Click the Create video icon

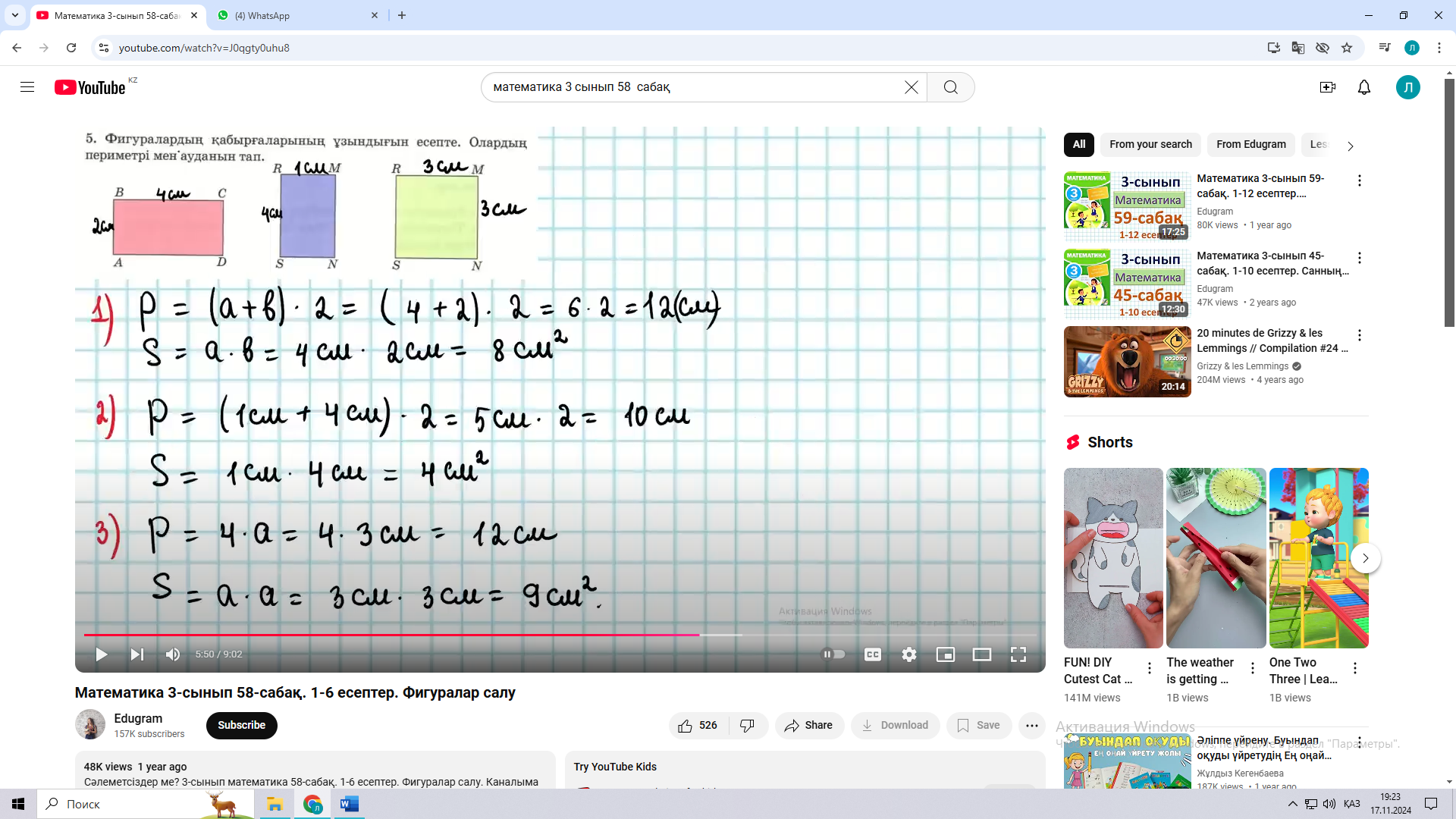tap(1327, 87)
